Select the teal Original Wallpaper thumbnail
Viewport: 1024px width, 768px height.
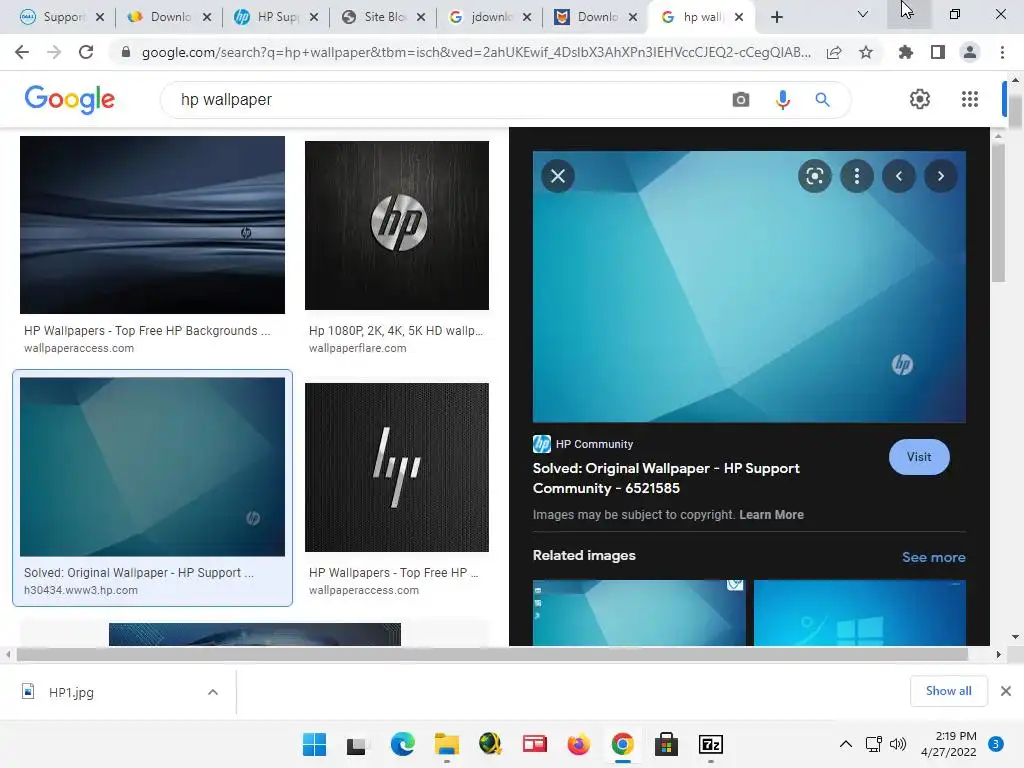tap(152, 467)
